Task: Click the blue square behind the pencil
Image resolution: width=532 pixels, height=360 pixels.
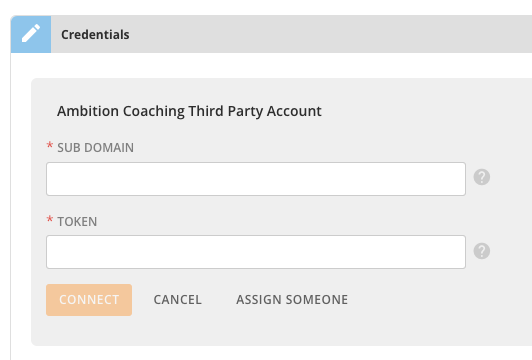Action: click(x=31, y=34)
